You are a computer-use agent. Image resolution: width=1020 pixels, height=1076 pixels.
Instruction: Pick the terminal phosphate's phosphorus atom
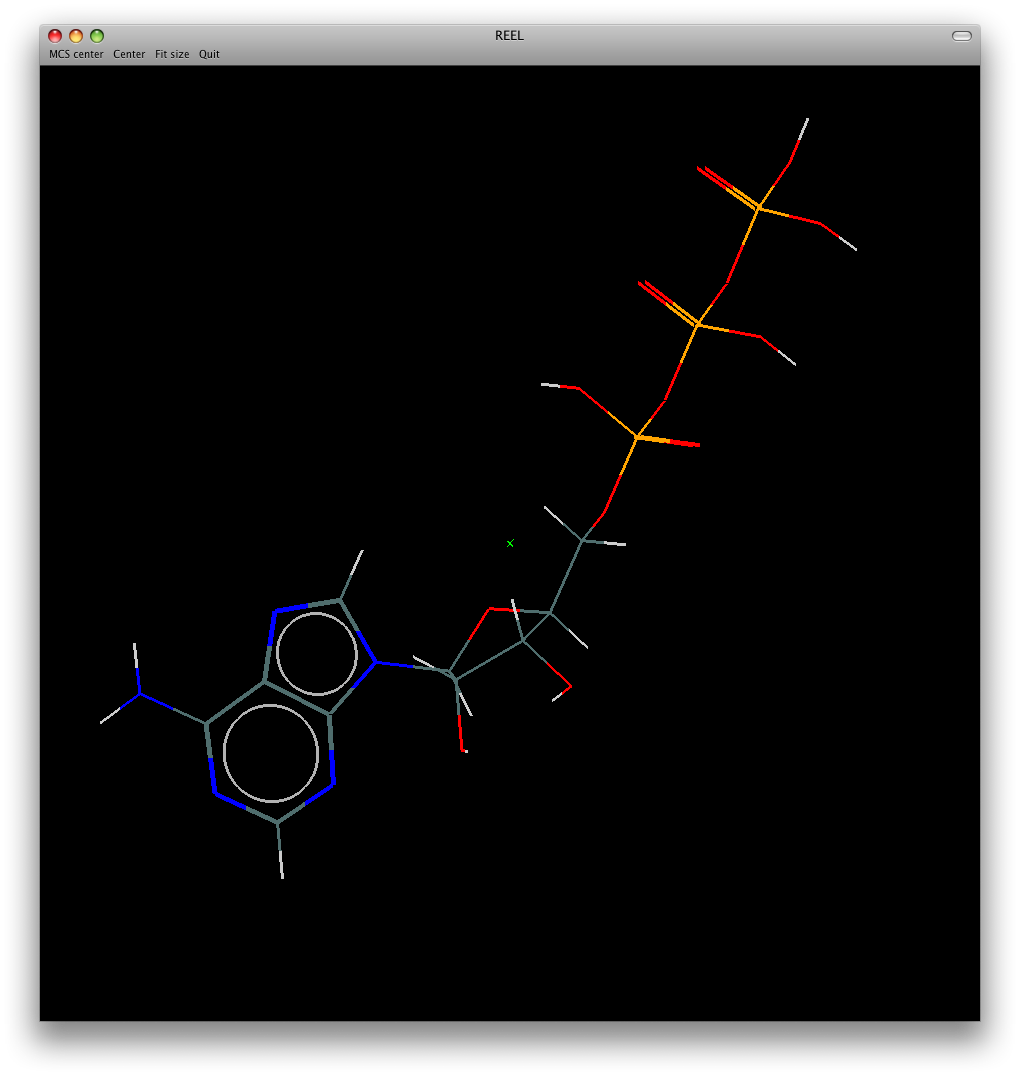pos(758,208)
